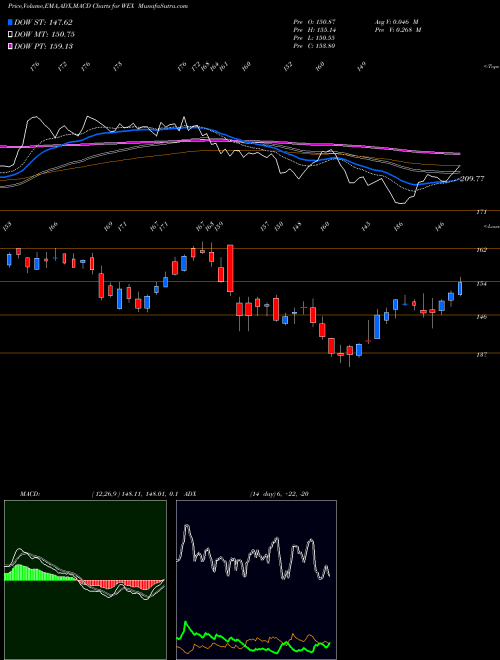Click the 137 price axis label
This screenshot has height=660, width=500.
[x=481, y=354]
